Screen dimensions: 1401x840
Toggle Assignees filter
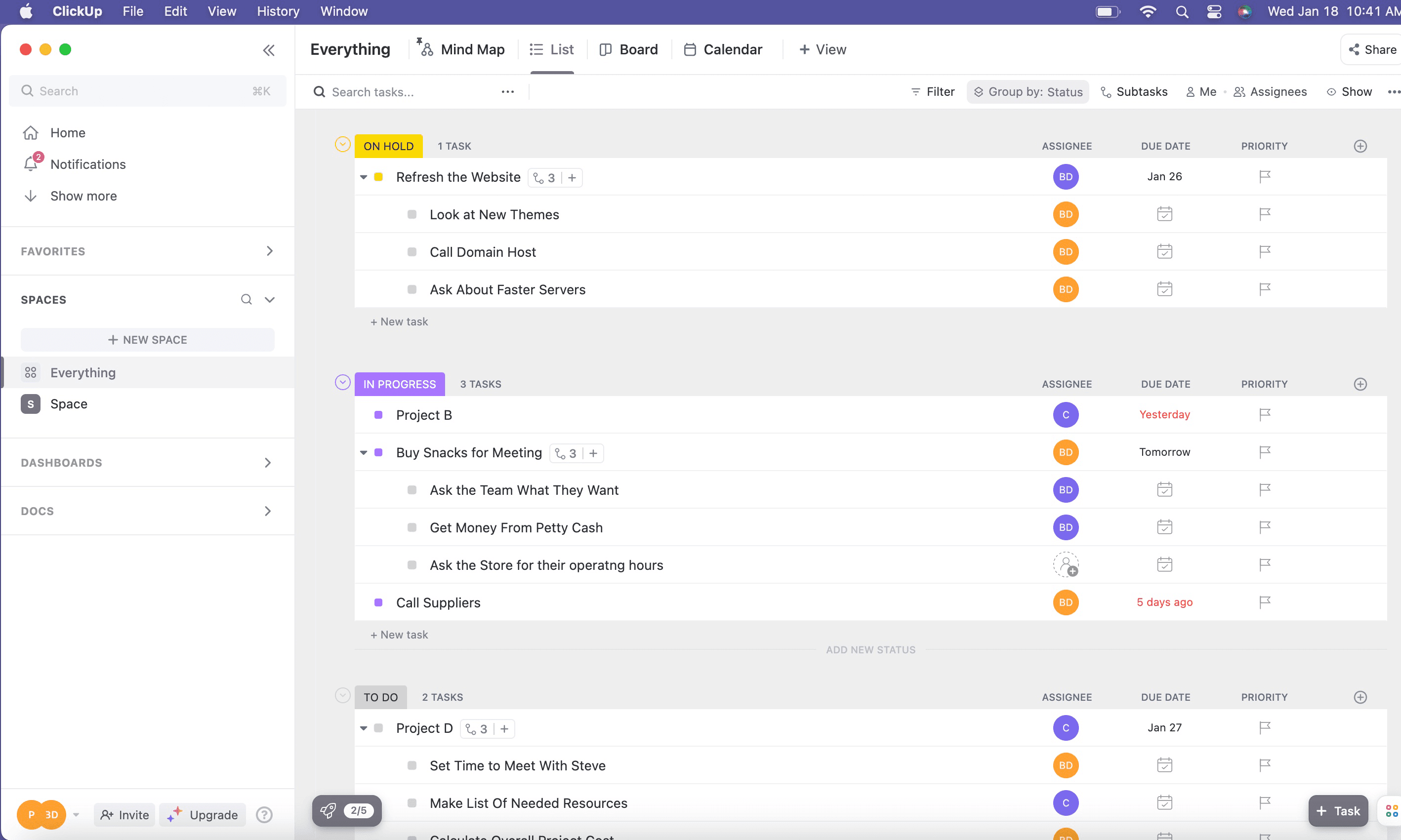tap(1270, 92)
